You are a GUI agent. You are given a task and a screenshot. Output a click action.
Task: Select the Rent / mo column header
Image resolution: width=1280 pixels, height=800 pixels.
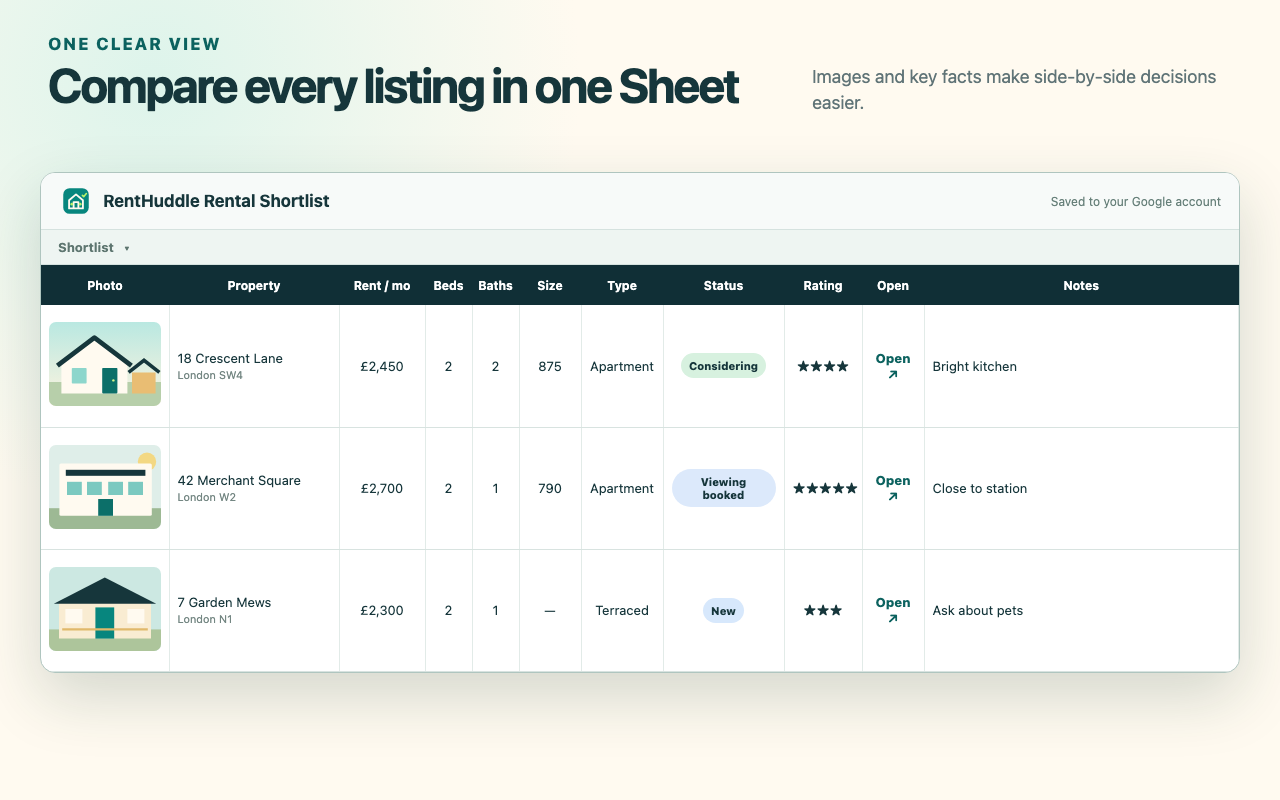pyautogui.click(x=382, y=285)
